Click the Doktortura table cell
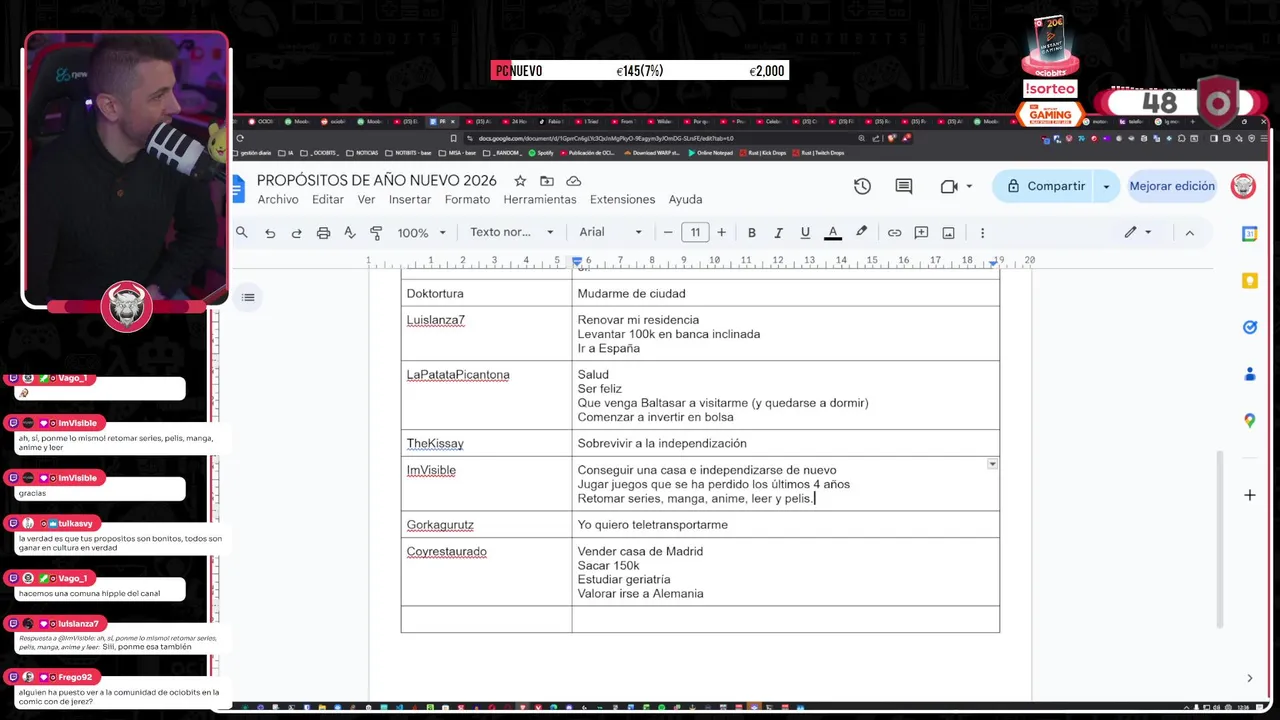 coord(486,293)
